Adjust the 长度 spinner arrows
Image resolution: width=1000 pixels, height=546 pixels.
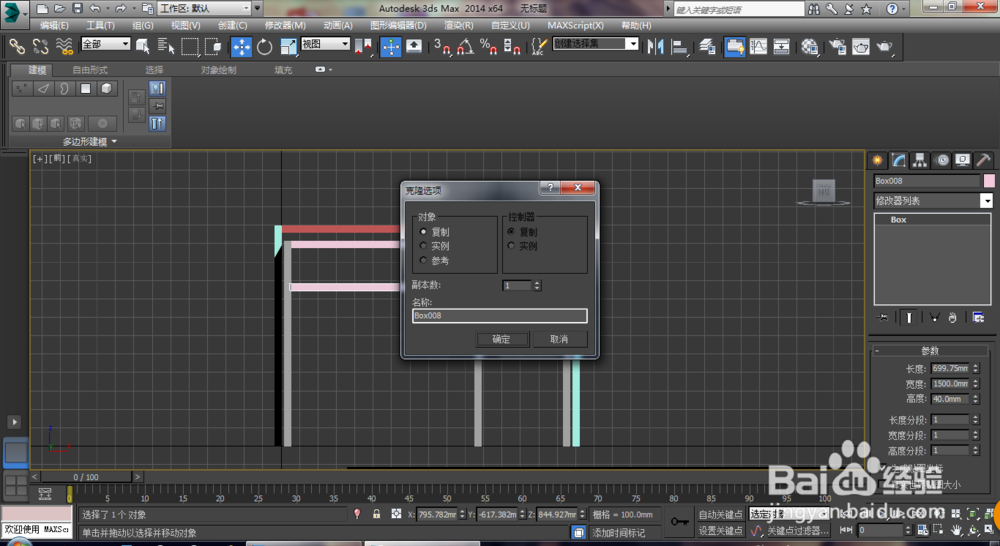pyautogui.click(x=975, y=369)
